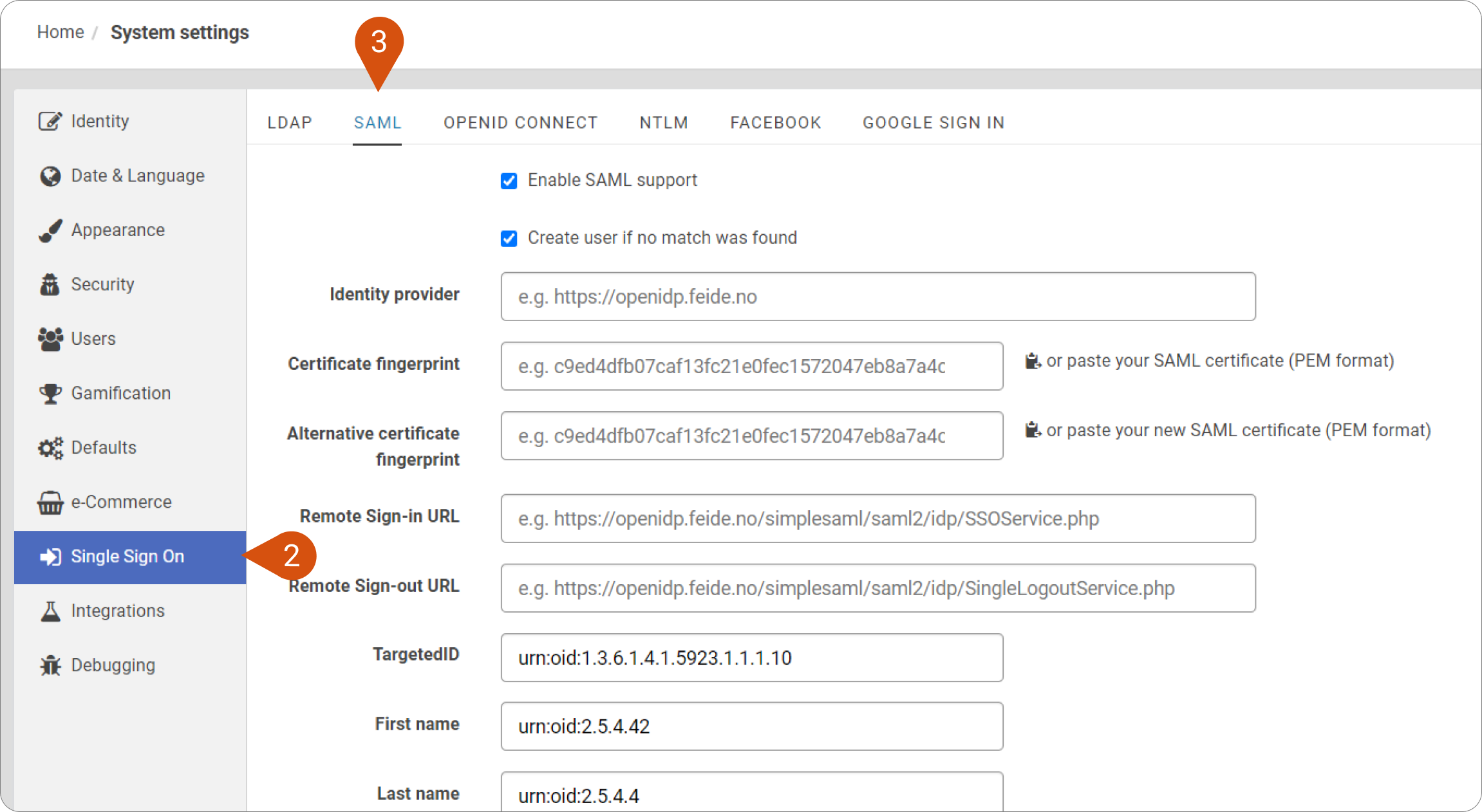This screenshot has height=812, width=1482.
Task: Select the SAML tab
Action: 377,122
